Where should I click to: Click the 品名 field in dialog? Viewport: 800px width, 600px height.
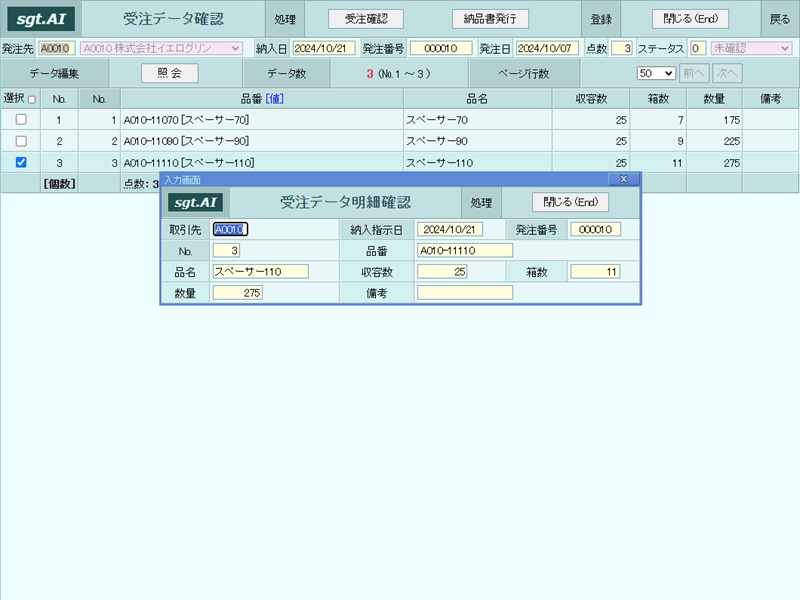260,271
